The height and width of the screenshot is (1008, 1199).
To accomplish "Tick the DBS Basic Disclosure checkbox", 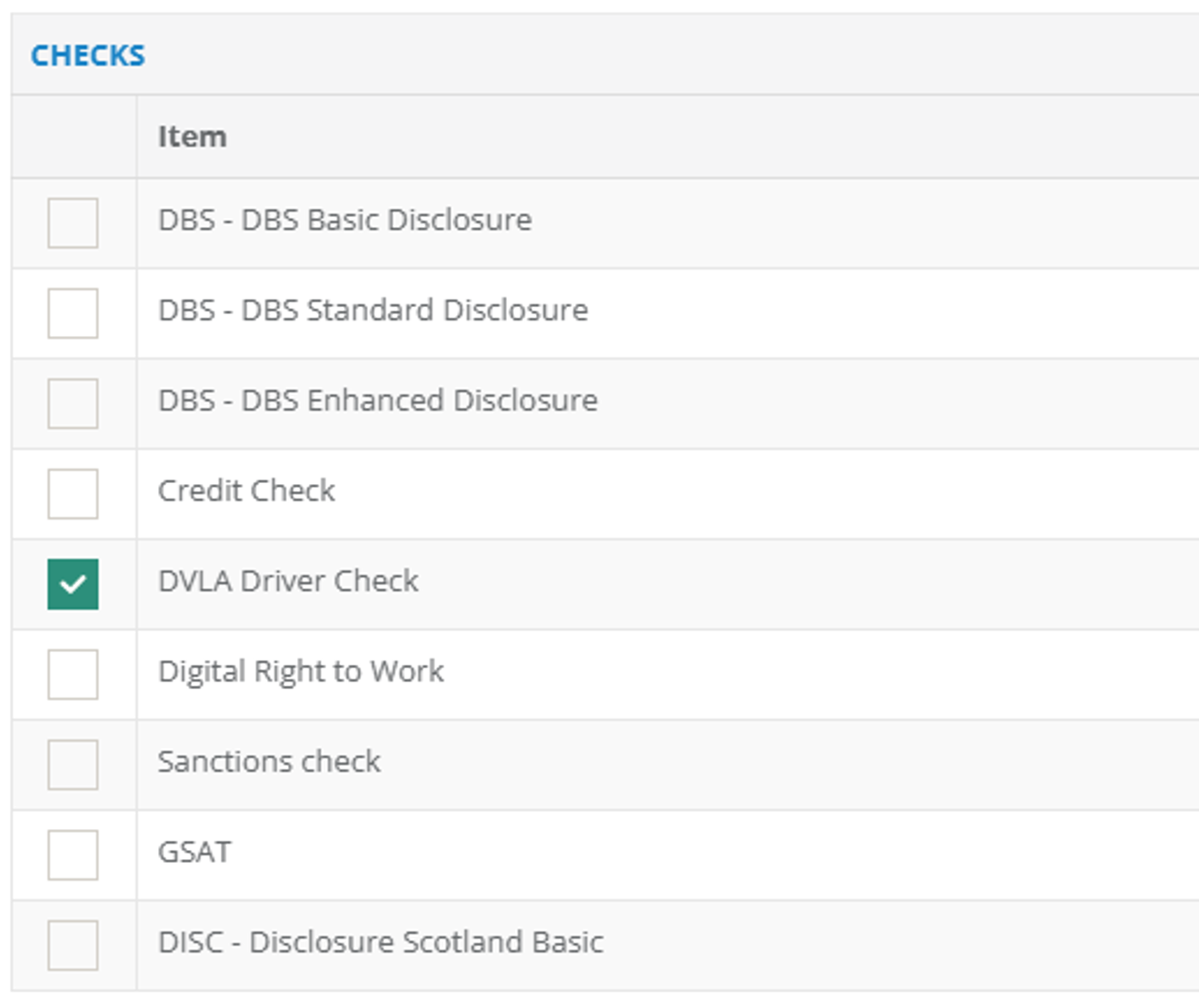I will pyautogui.click(x=73, y=222).
